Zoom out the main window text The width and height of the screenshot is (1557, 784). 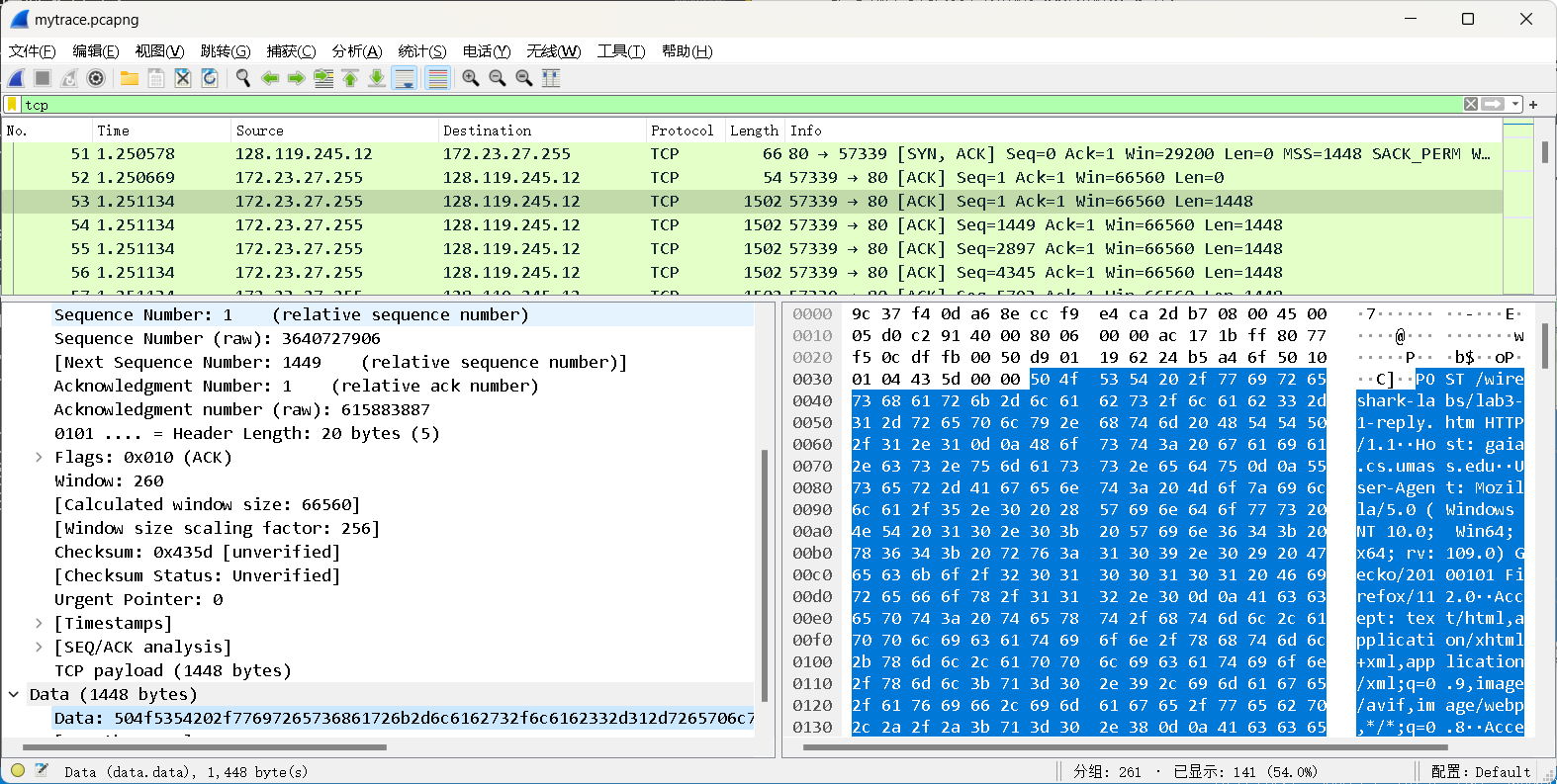(x=498, y=78)
